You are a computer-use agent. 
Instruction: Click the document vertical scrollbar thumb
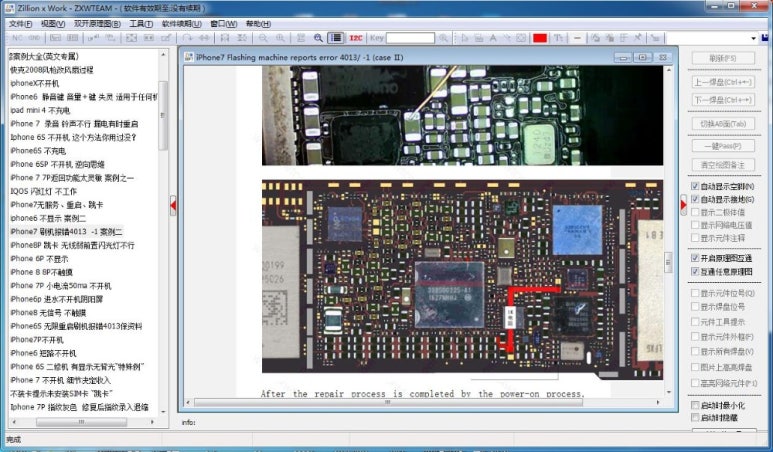[x=669, y=262]
